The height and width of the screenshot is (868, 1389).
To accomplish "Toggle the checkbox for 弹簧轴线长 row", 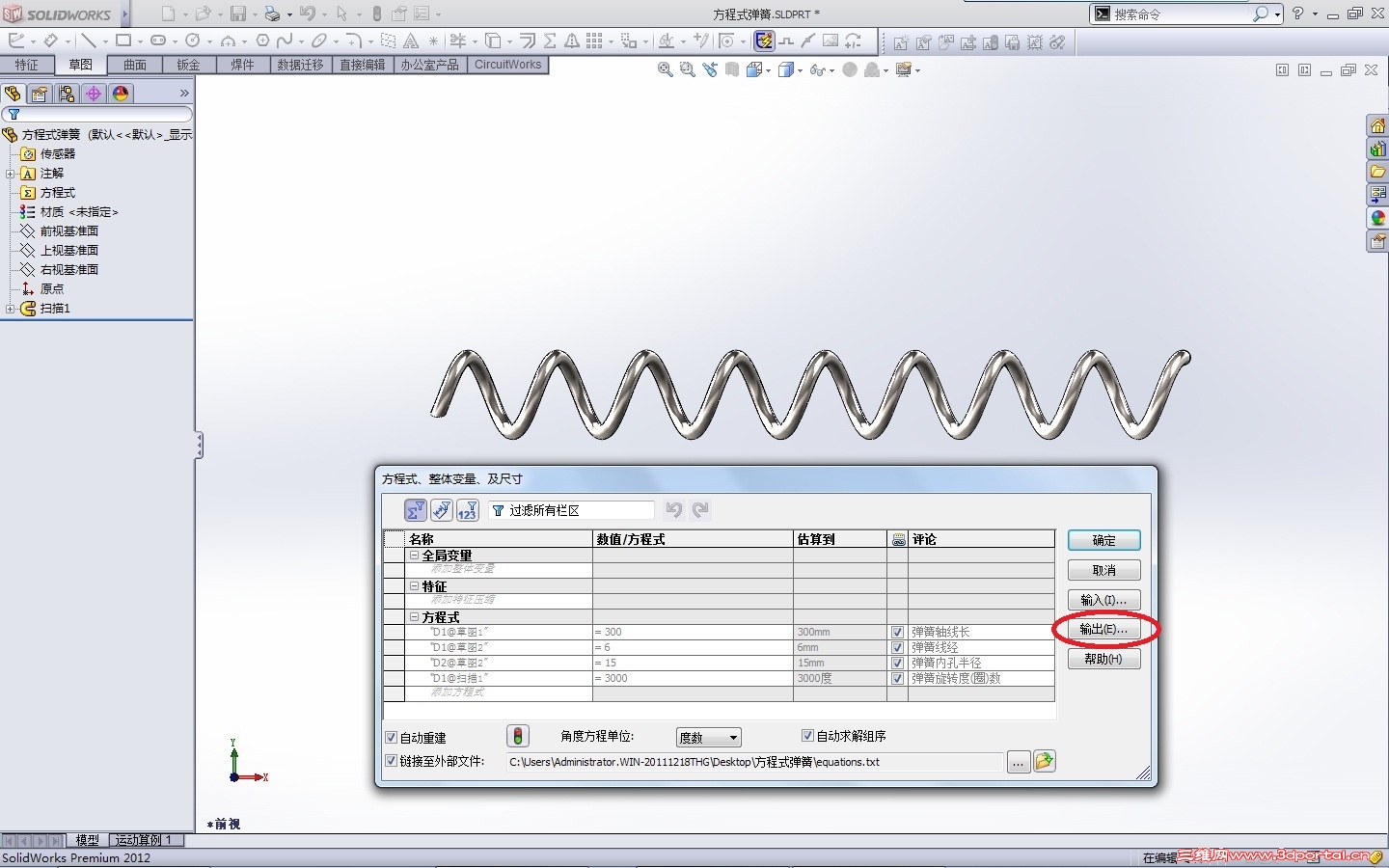I will pyautogui.click(x=898, y=633).
